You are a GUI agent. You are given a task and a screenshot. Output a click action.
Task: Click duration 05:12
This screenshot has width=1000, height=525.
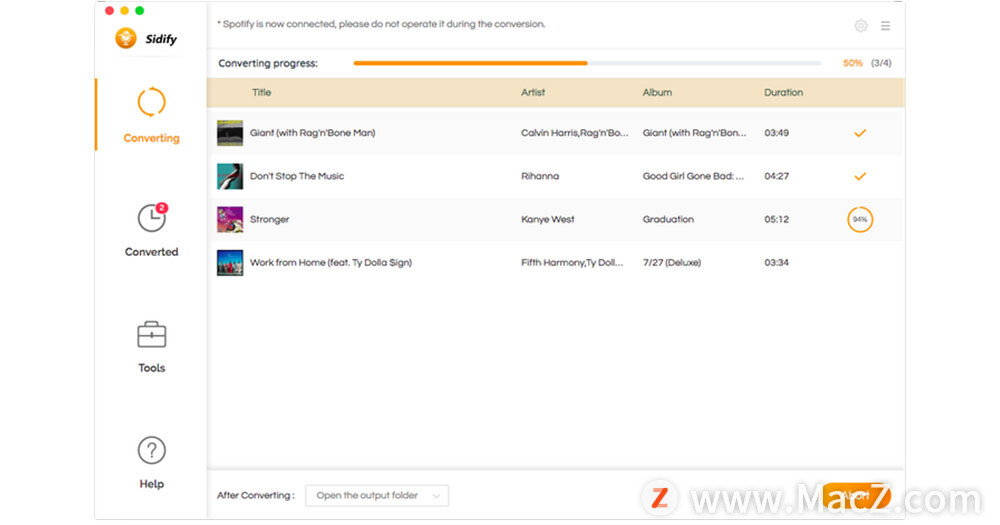776,219
